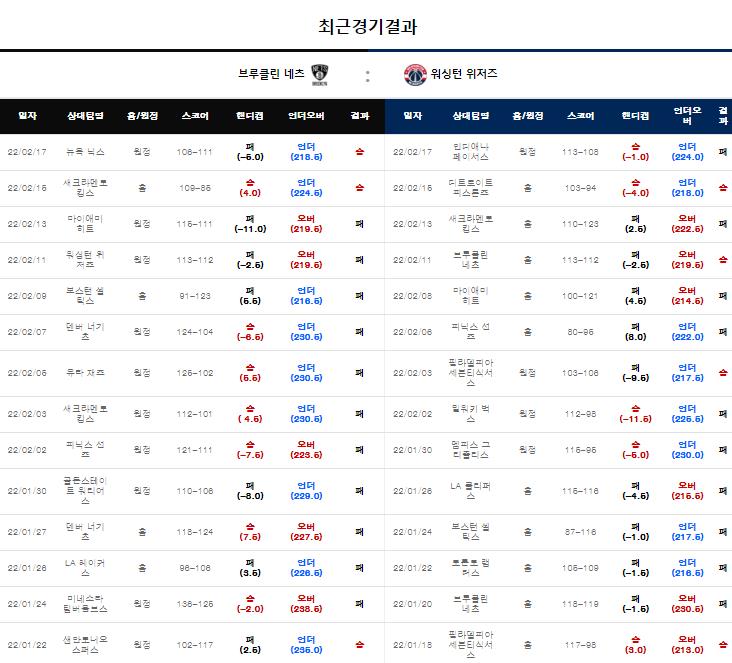Click the 102-117 score cell

point(195,645)
